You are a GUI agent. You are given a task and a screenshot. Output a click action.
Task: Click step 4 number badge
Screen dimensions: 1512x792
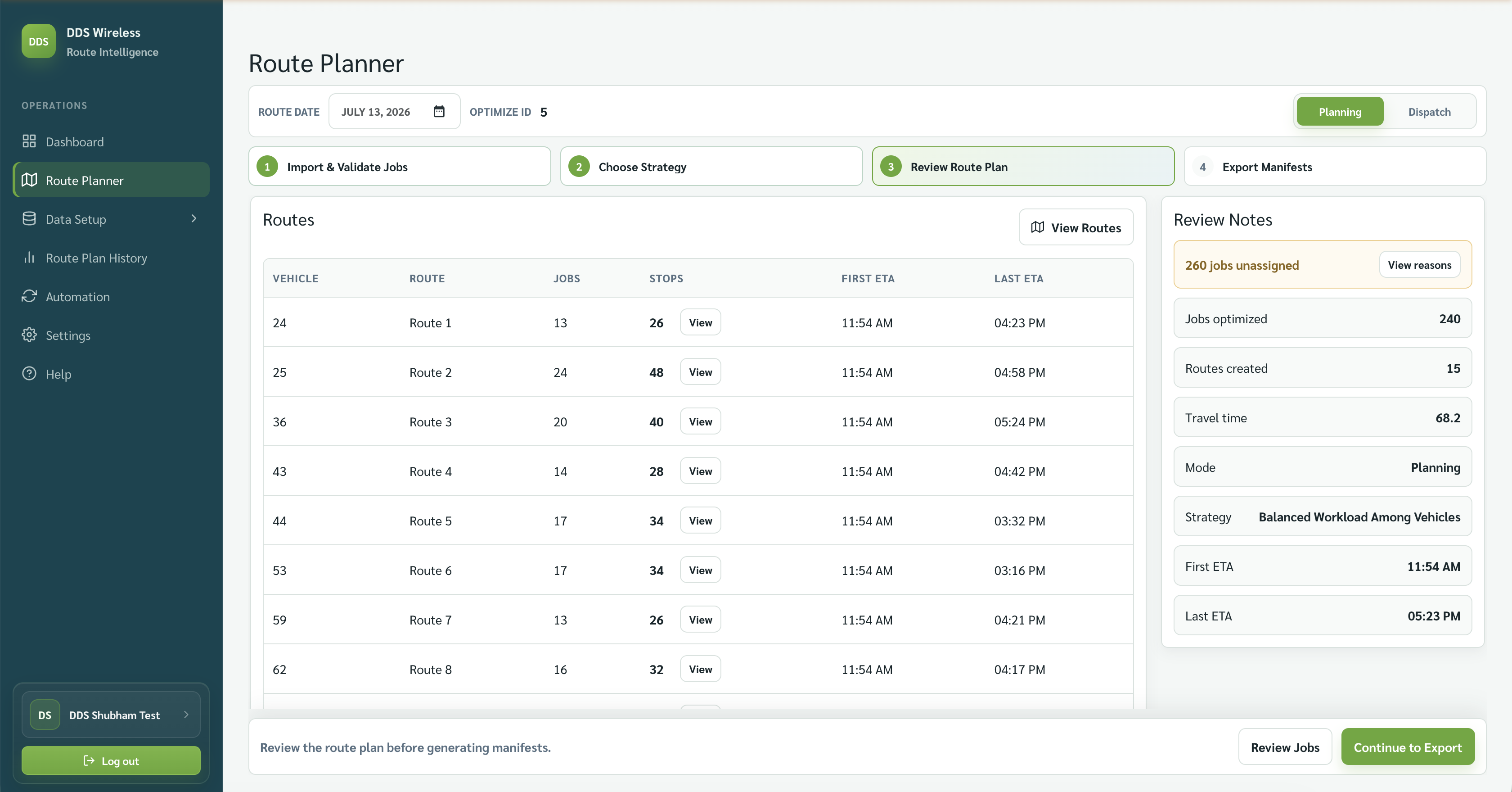[x=1203, y=167]
